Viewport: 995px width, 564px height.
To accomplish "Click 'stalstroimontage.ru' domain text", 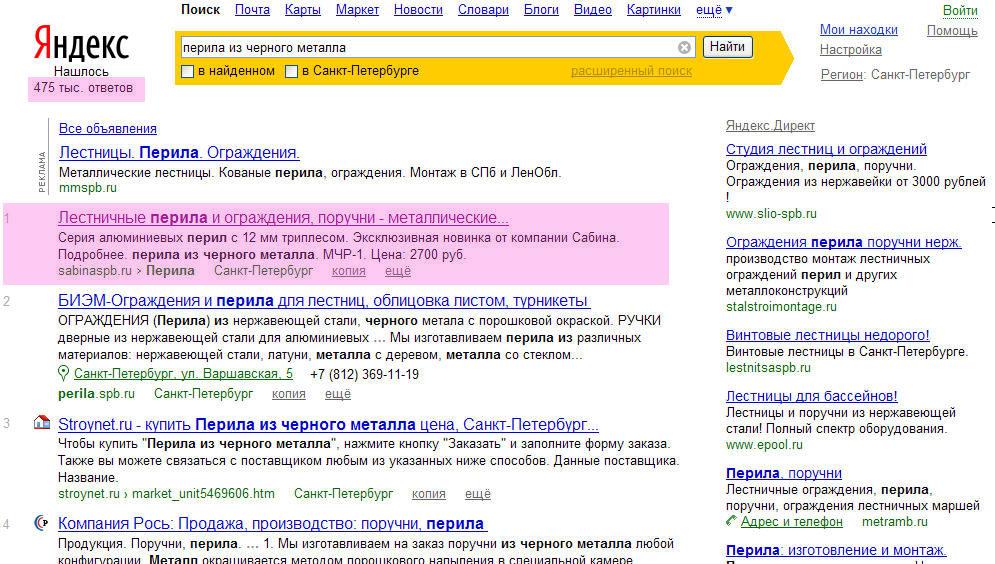I will coord(781,307).
